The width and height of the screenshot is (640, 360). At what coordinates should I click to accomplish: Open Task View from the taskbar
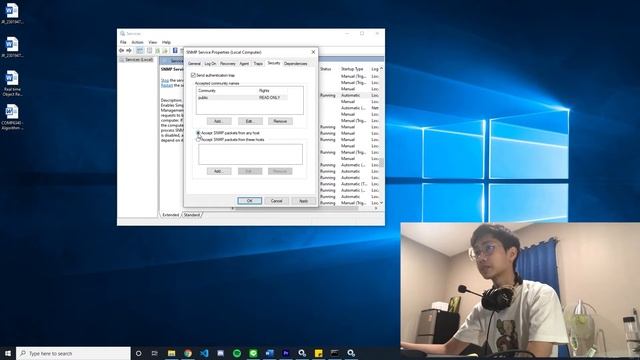[x=155, y=353]
